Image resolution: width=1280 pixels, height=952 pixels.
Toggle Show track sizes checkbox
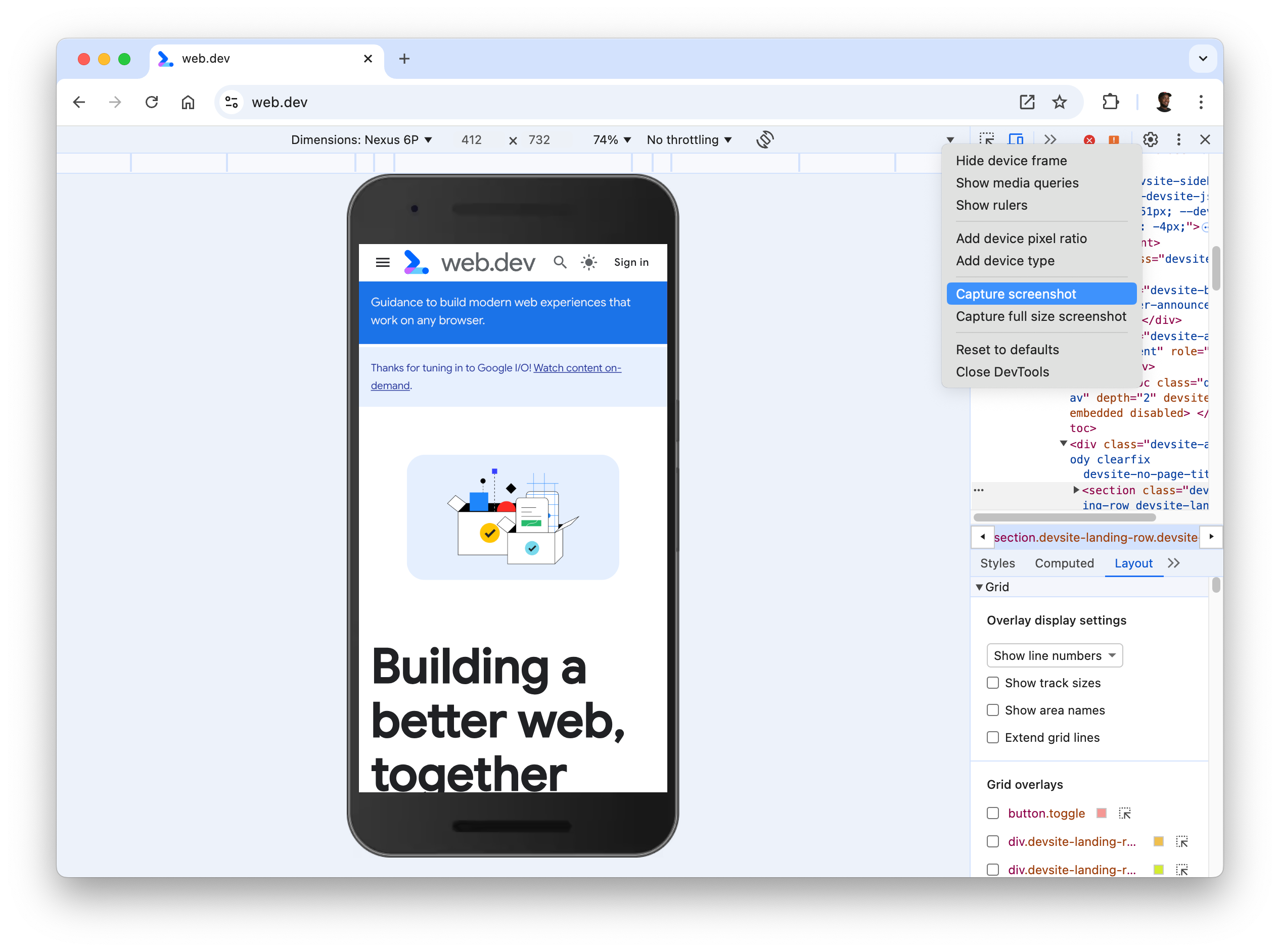point(992,682)
